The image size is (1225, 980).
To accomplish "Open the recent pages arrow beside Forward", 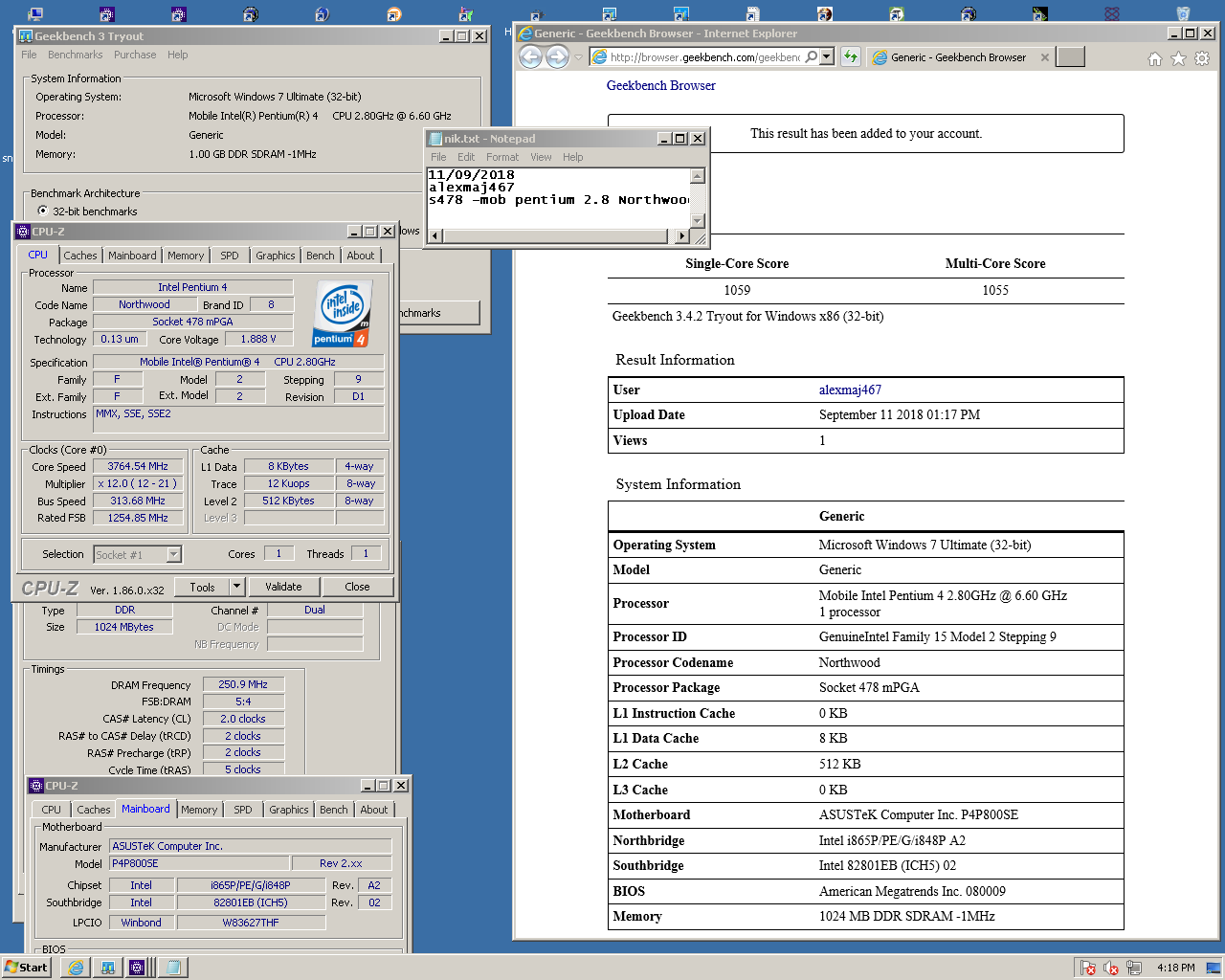I will click(578, 57).
